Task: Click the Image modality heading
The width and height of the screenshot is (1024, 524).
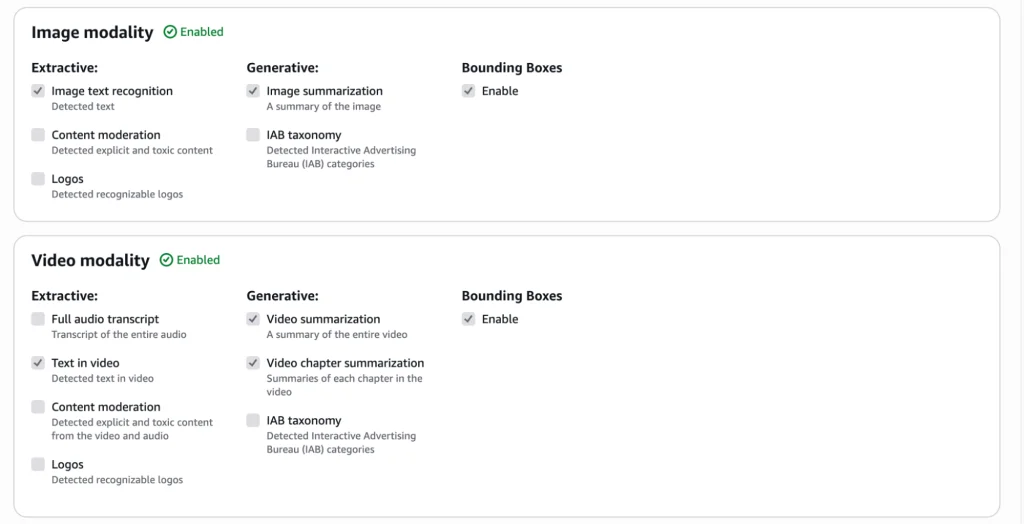Action: tap(92, 32)
